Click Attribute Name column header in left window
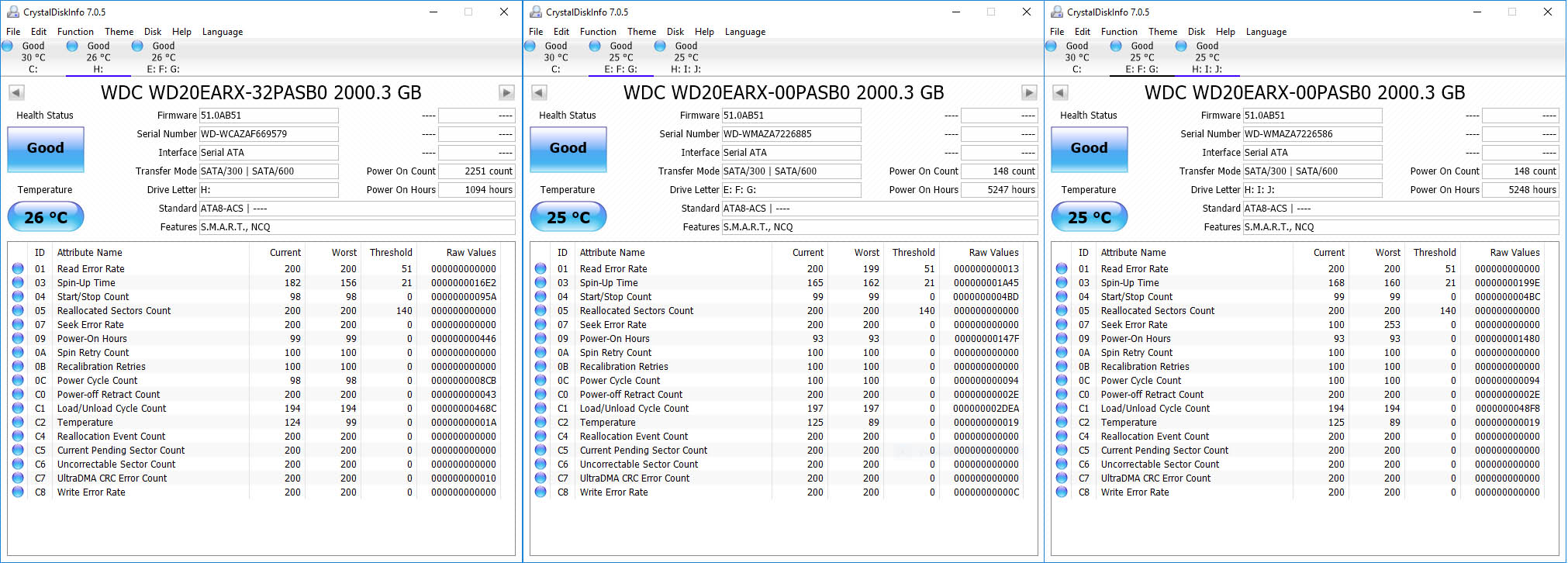The image size is (1568, 563). 90,253
